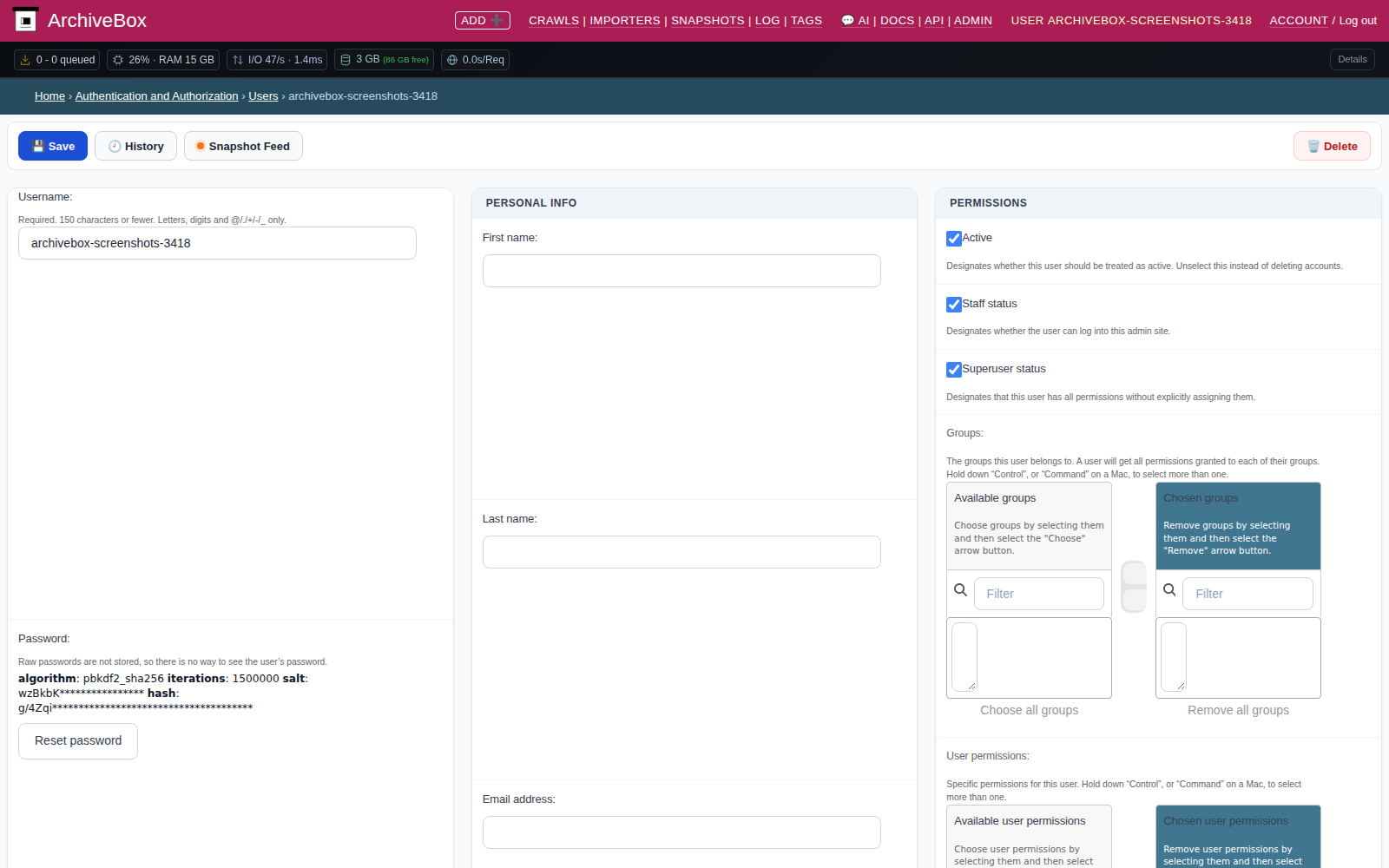Open the History button
1389x868 pixels.
point(135,146)
